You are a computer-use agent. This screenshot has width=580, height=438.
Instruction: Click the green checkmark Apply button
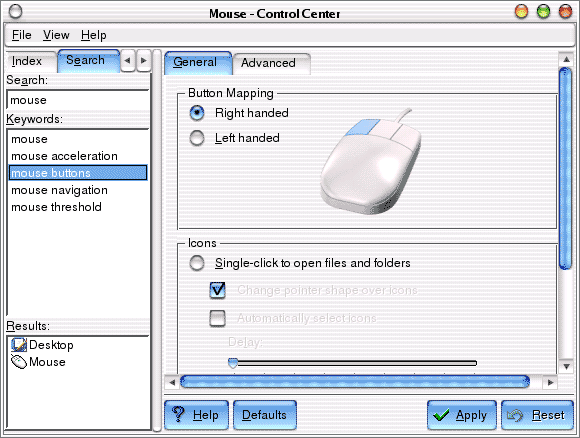[462, 415]
